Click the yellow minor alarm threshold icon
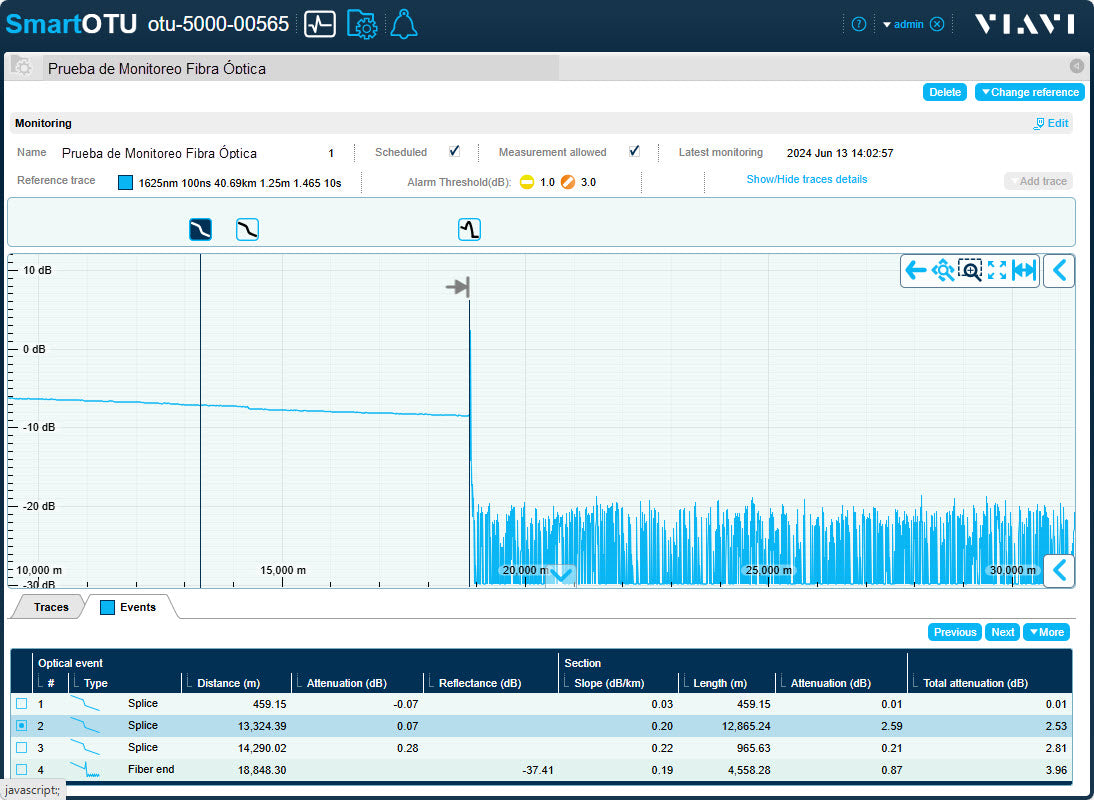1094x800 pixels. [x=527, y=182]
